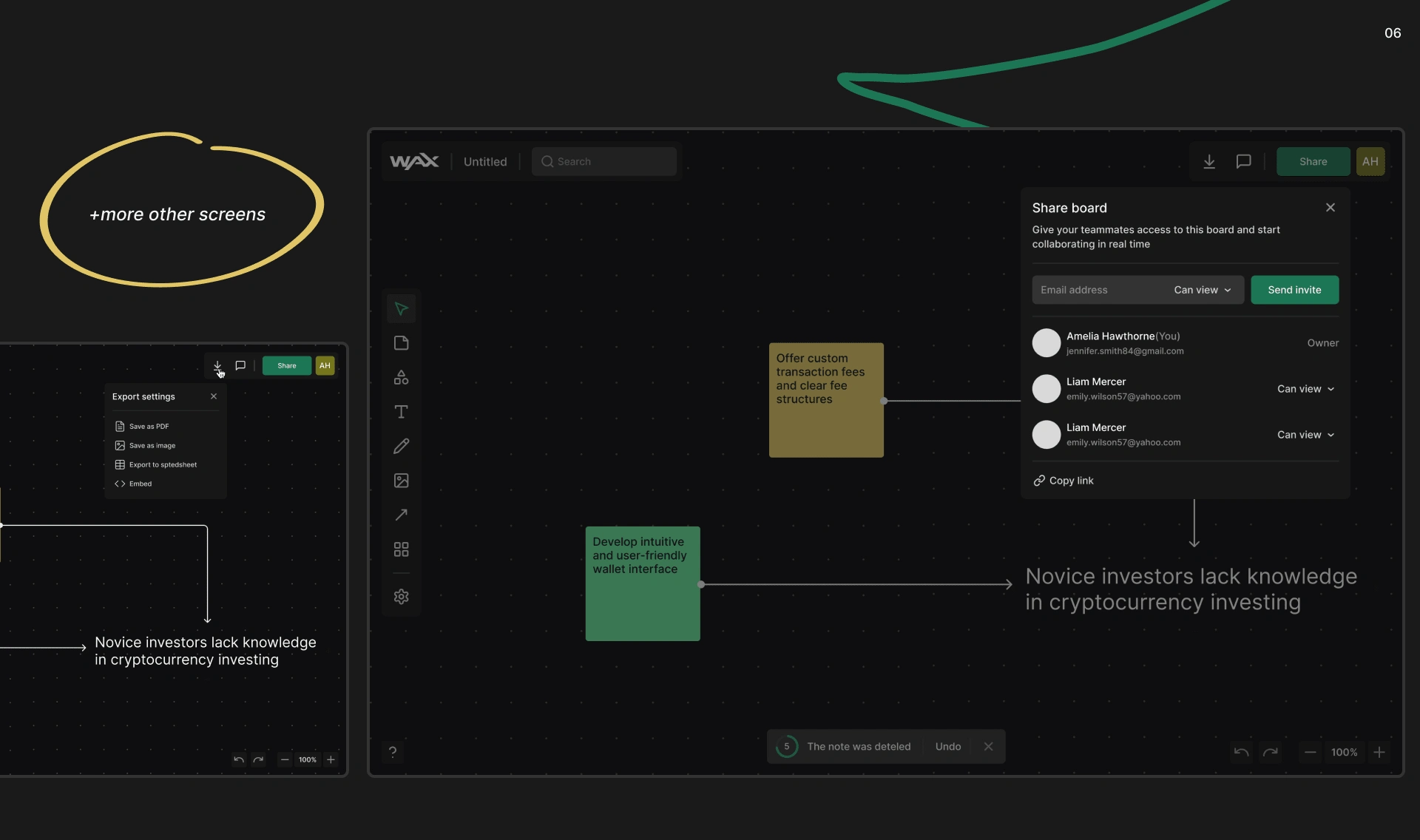
Task: Select the image insert tool
Action: coord(401,481)
